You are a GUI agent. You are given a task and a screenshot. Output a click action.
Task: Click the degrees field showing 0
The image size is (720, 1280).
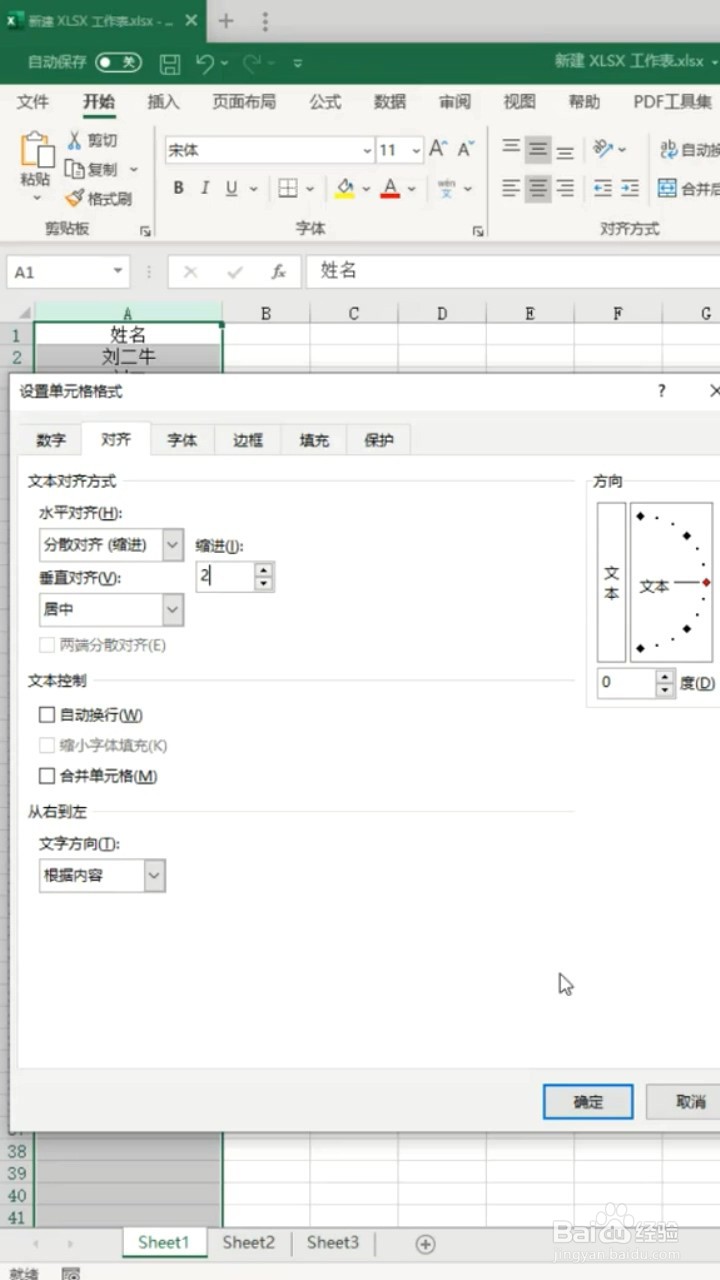[626, 684]
